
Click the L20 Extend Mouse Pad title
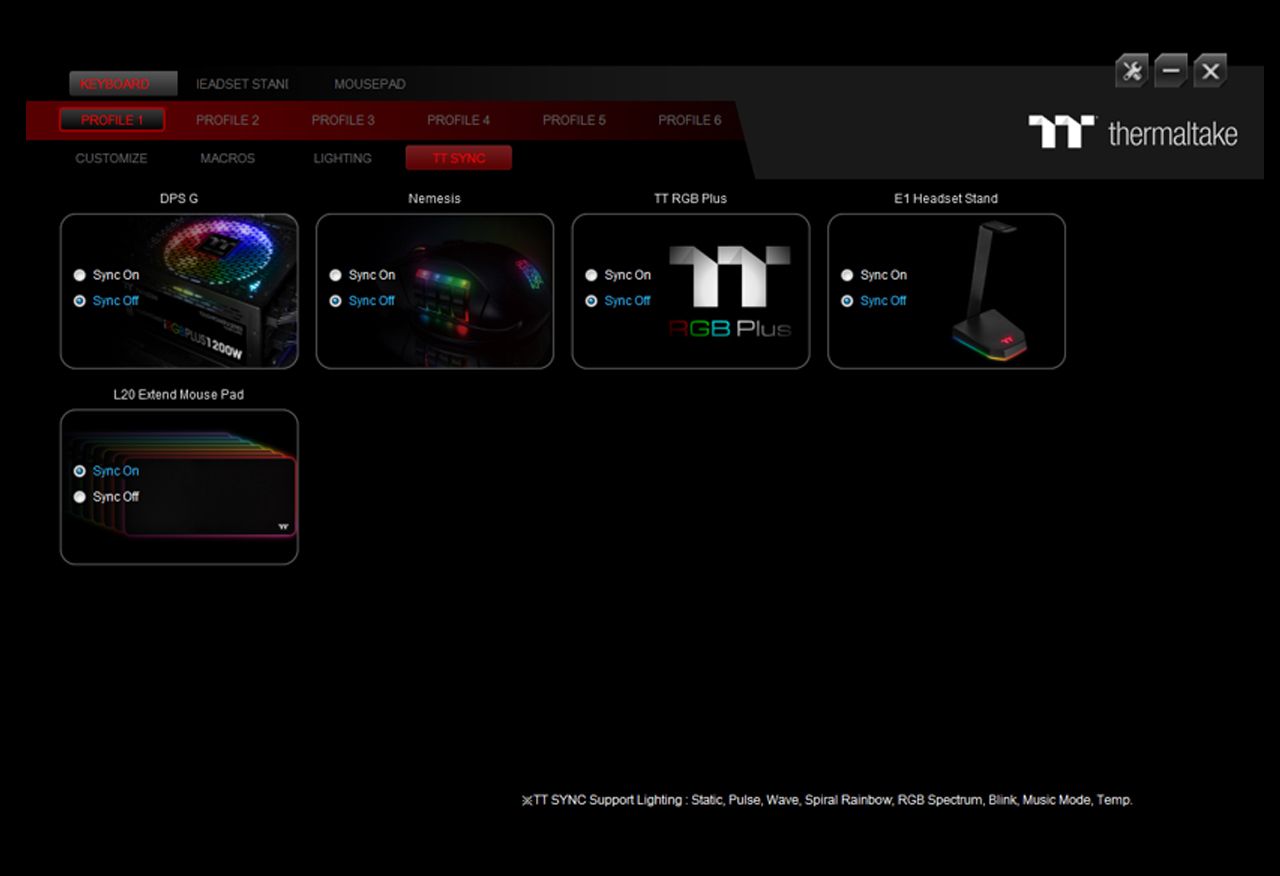coord(179,395)
